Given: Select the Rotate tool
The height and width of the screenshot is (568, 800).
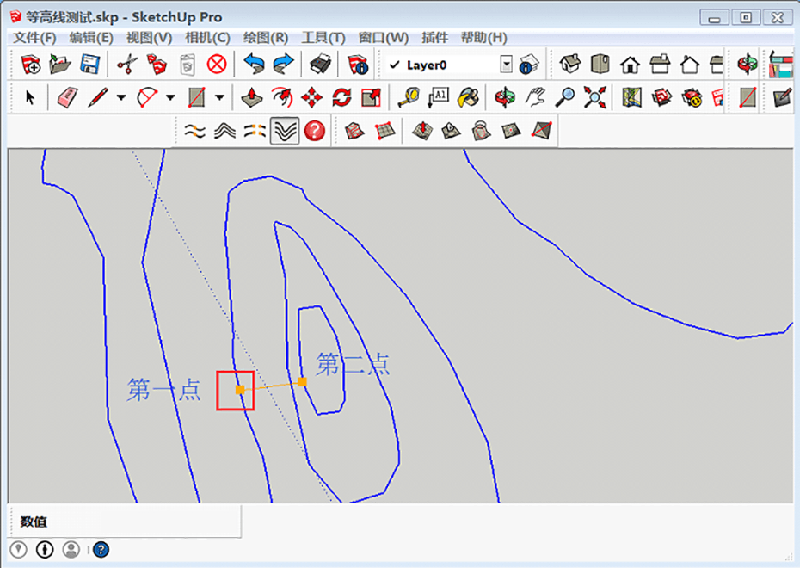Looking at the screenshot, I should point(342,97).
